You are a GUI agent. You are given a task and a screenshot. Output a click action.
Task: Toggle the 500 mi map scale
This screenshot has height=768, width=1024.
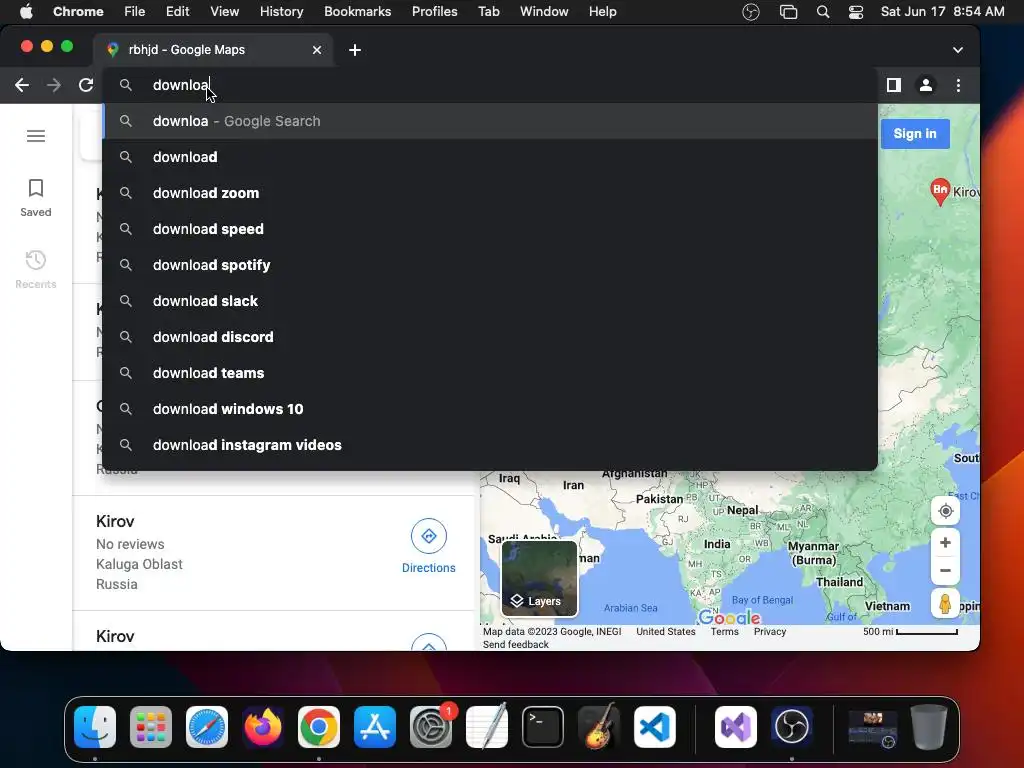coord(910,632)
